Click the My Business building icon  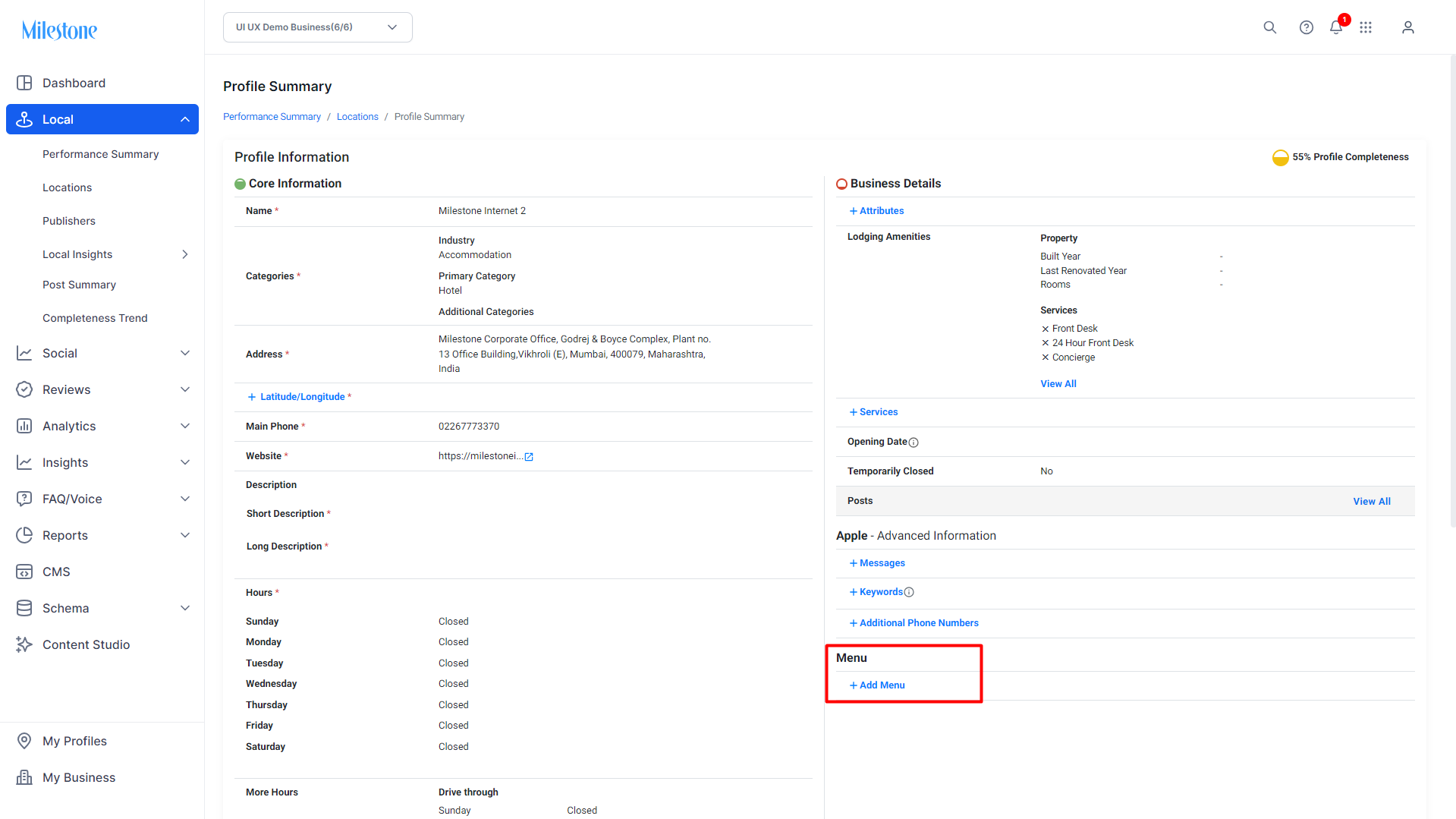24,777
